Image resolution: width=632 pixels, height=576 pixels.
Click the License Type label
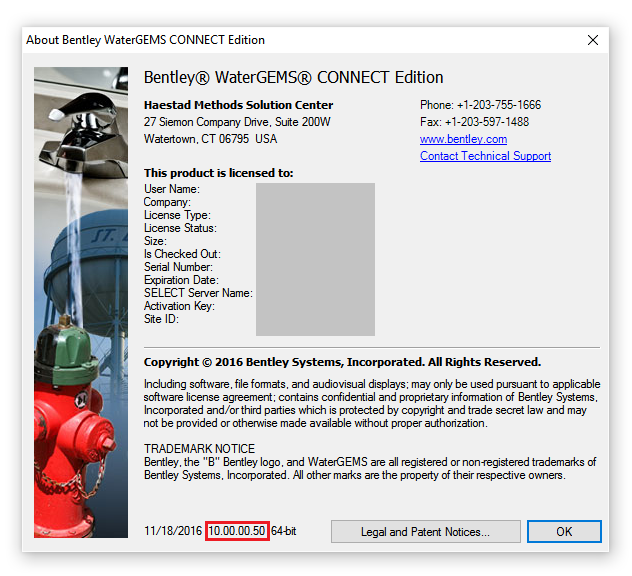point(177,215)
